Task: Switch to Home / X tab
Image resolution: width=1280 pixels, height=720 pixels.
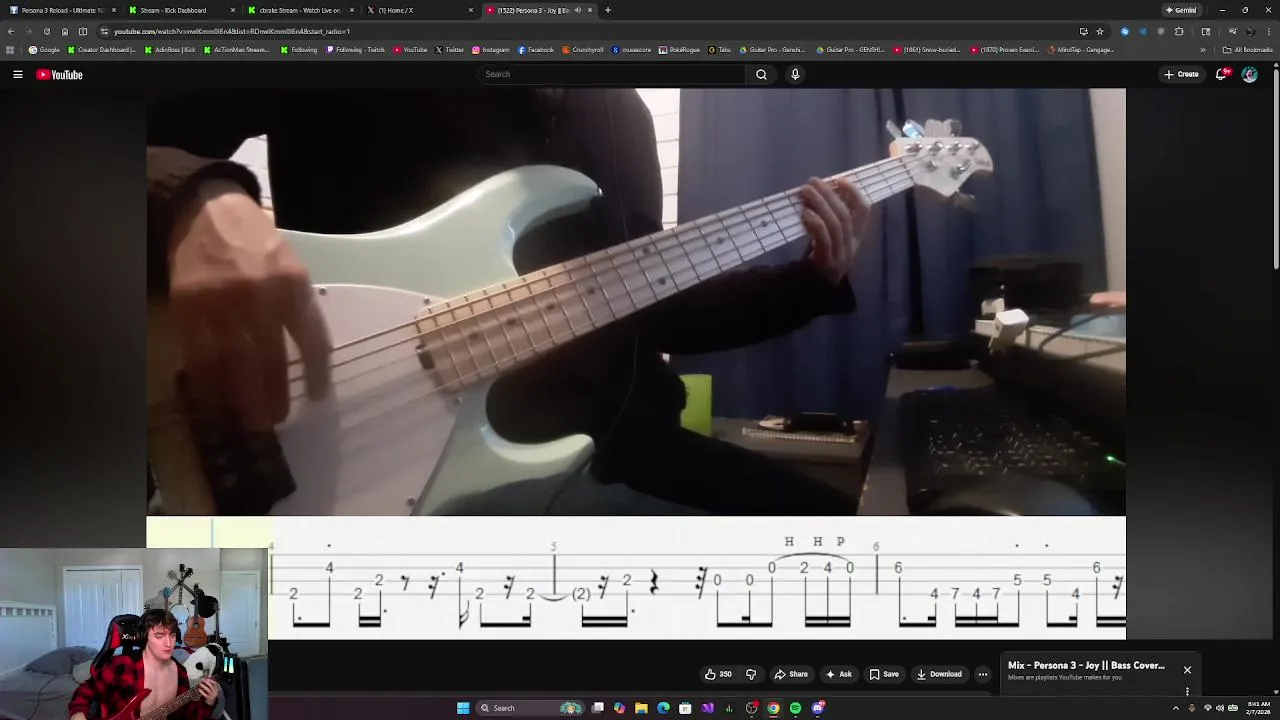Action: pyautogui.click(x=418, y=10)
